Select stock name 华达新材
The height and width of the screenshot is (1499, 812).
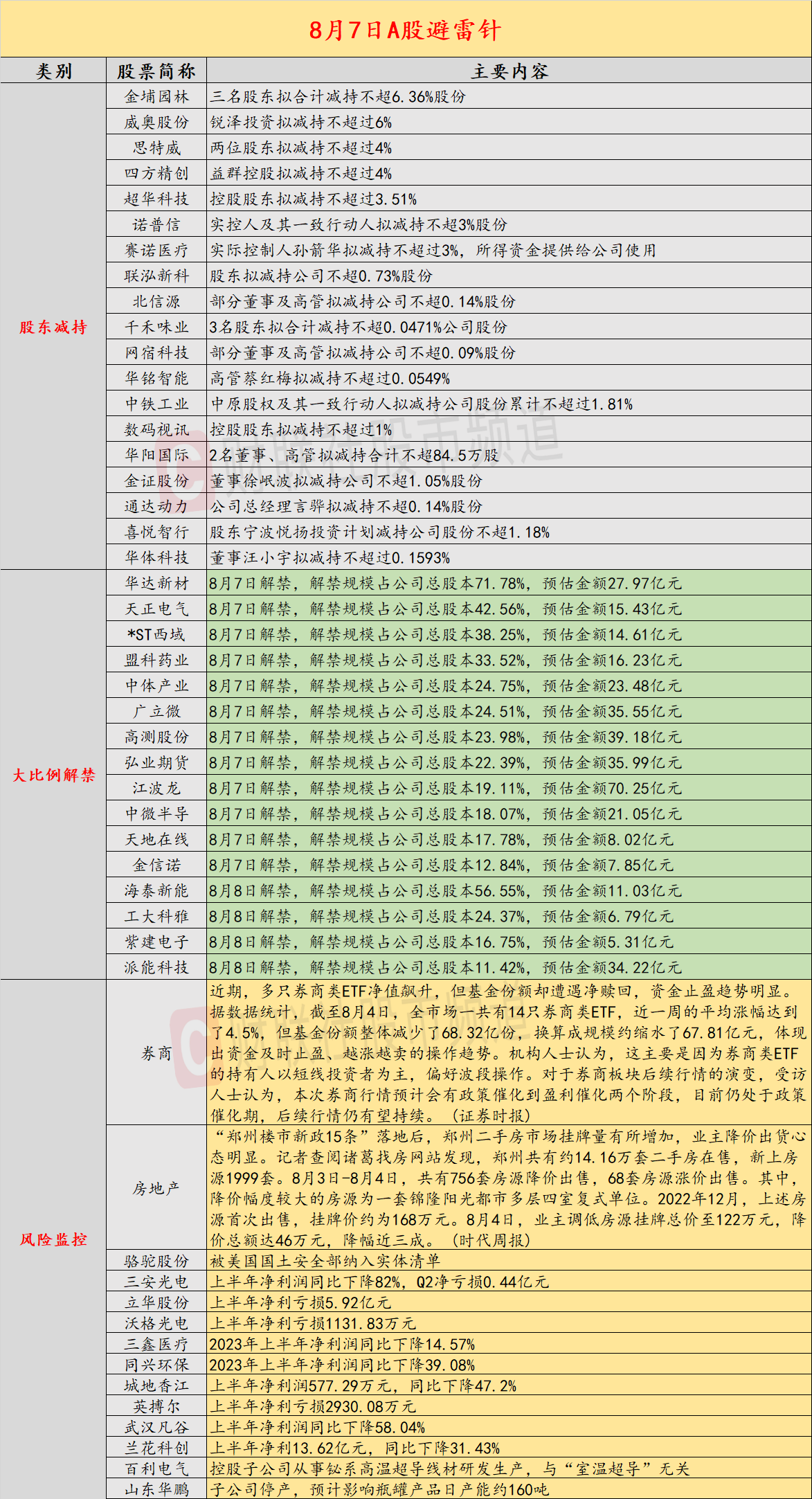pos(156,583)
